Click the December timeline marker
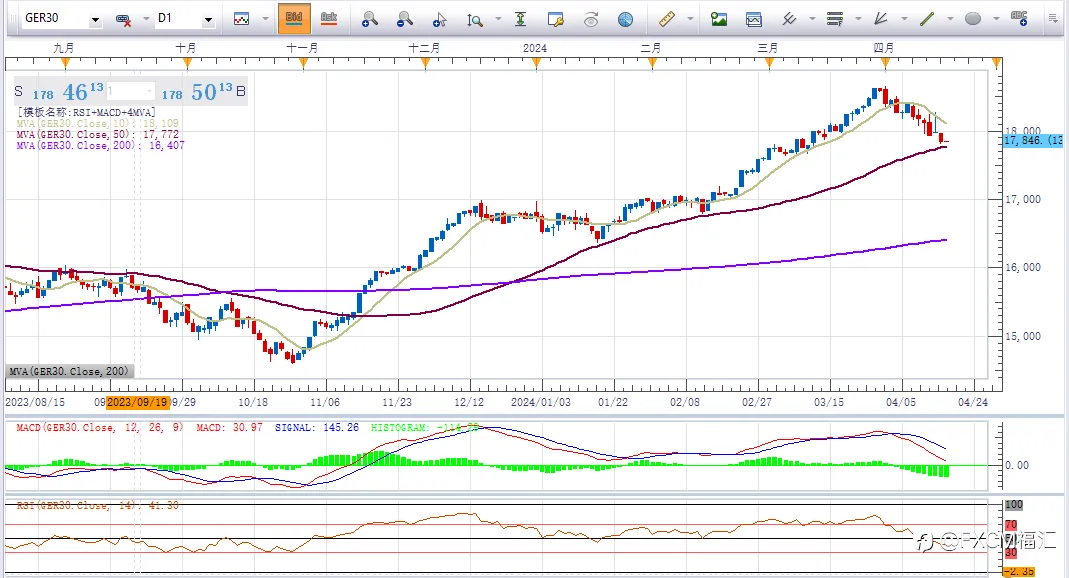 tap(425, 63)
